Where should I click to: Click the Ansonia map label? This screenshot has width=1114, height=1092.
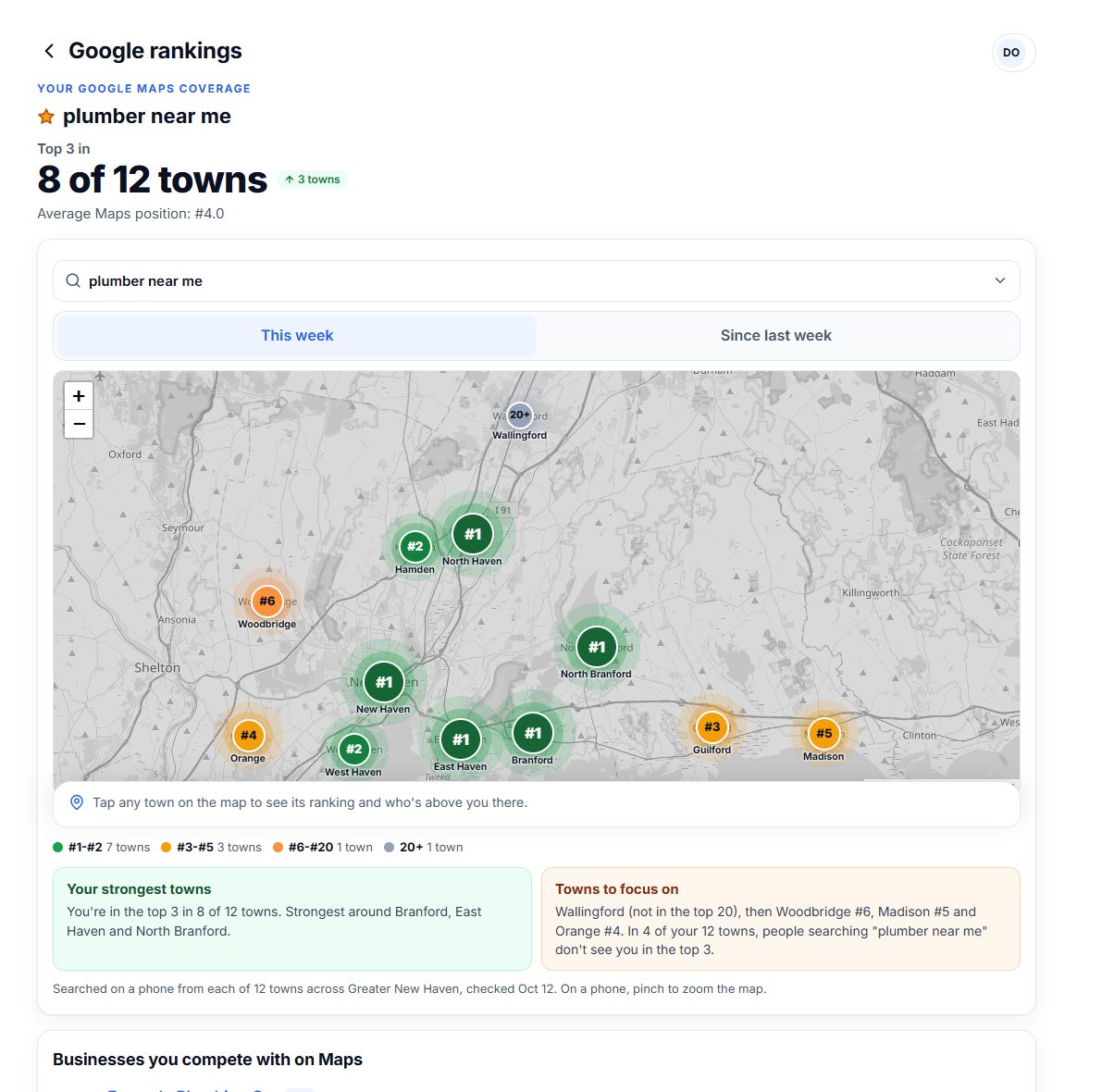pyautogui.click(x=177, y=619)
